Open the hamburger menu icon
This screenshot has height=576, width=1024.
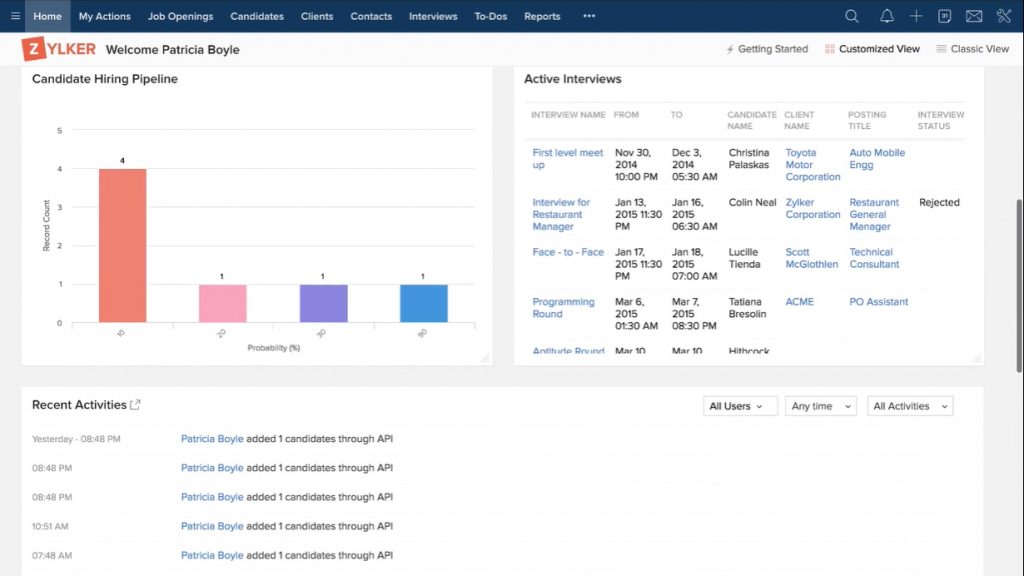tap(15, 15)
